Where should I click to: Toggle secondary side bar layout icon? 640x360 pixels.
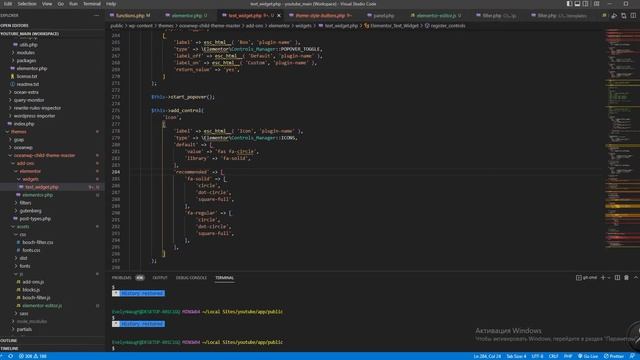[585, 4]
